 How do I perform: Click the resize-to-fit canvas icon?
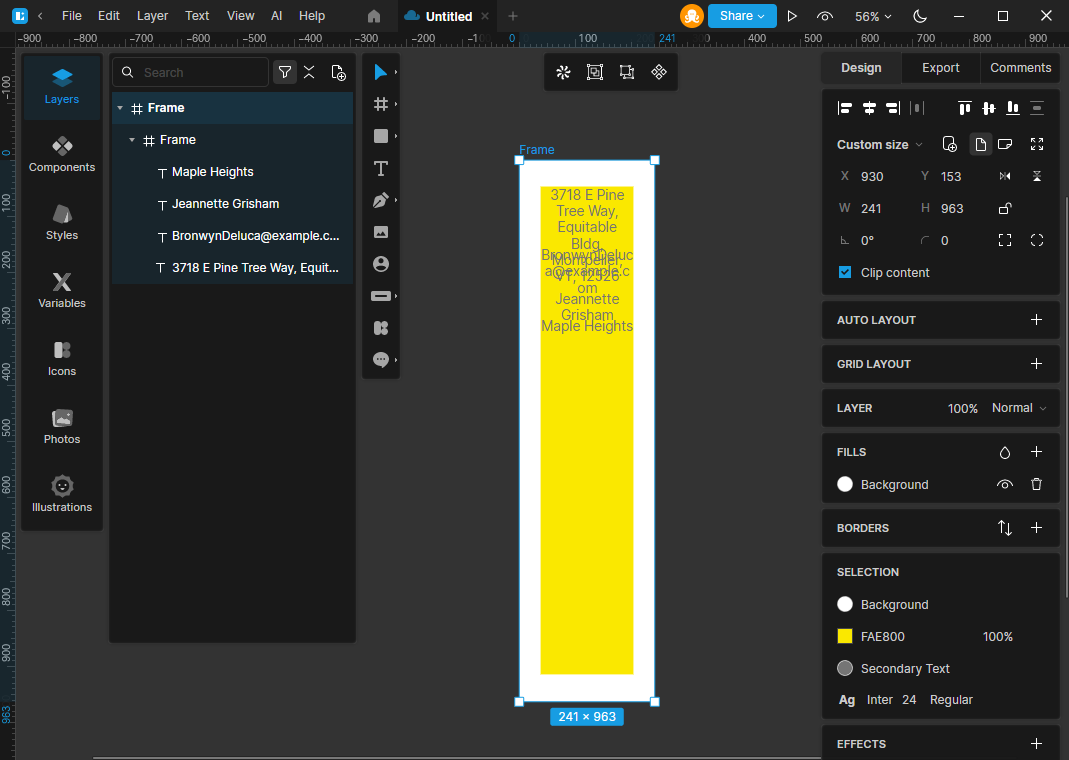(x=627, y=72)
